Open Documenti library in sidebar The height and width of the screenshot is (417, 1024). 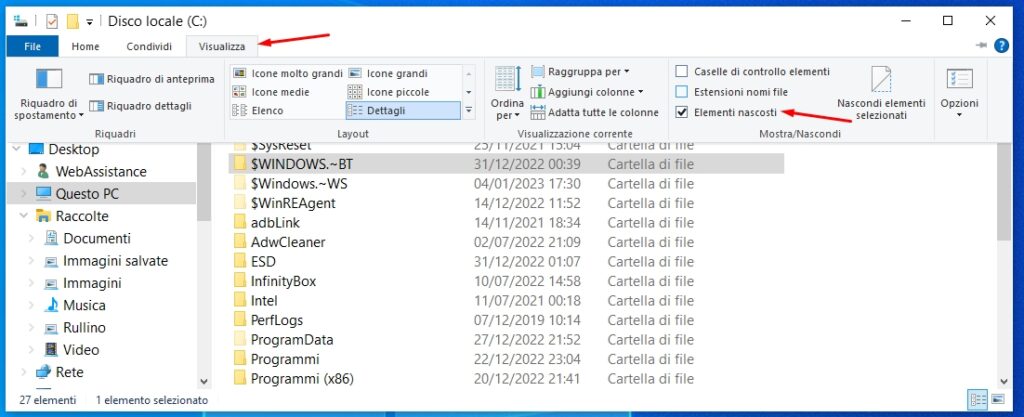(97, 238)
